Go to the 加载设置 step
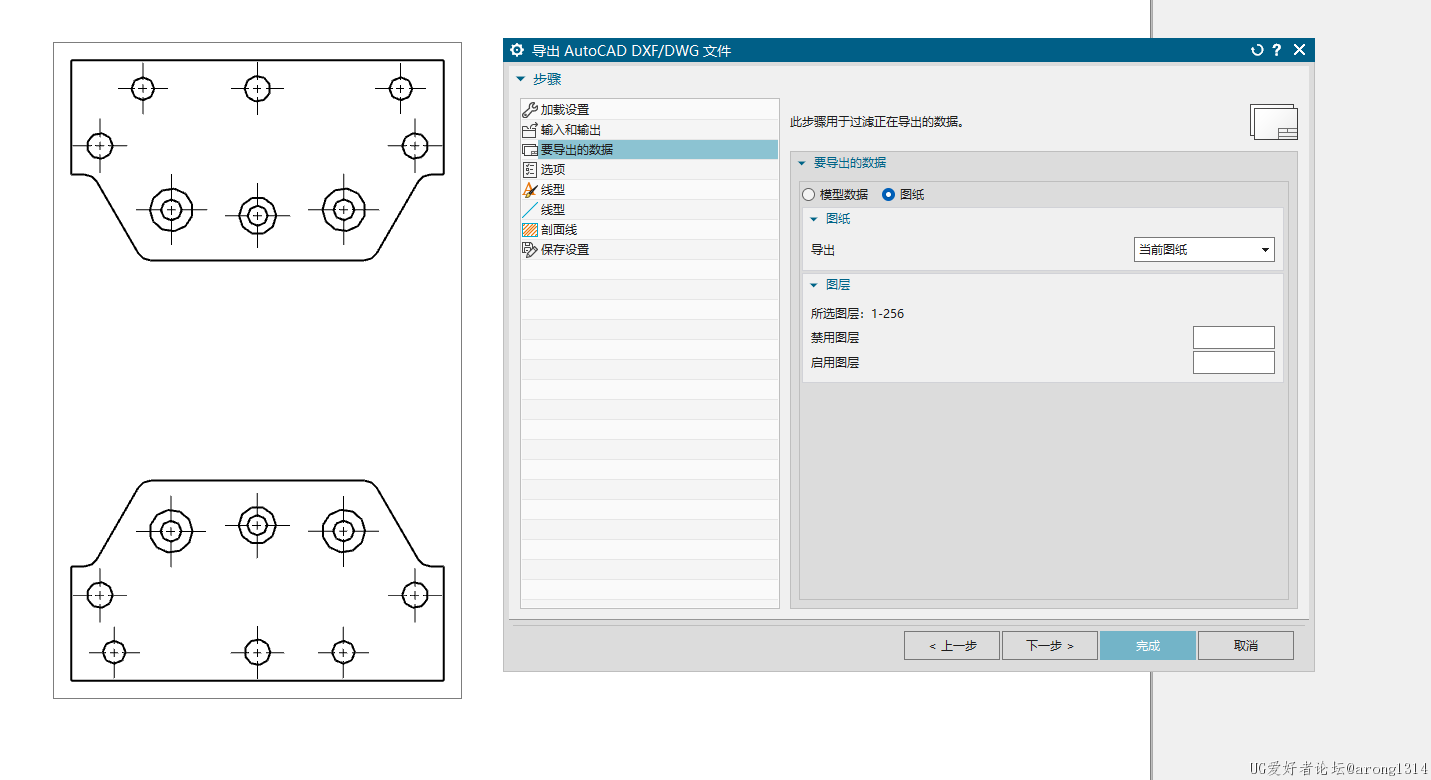 point(649,110)
